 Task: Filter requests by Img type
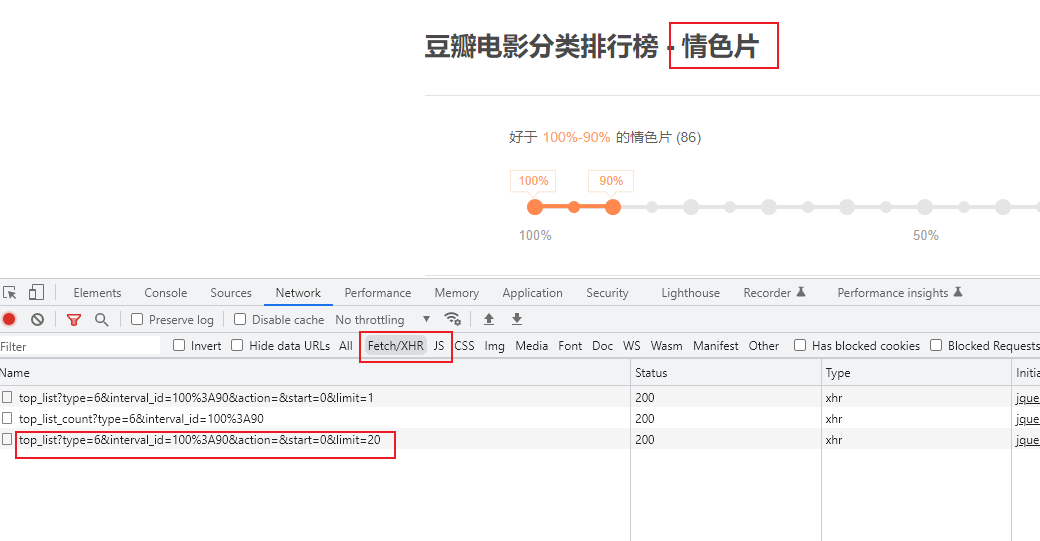click(x=494, y=345)
